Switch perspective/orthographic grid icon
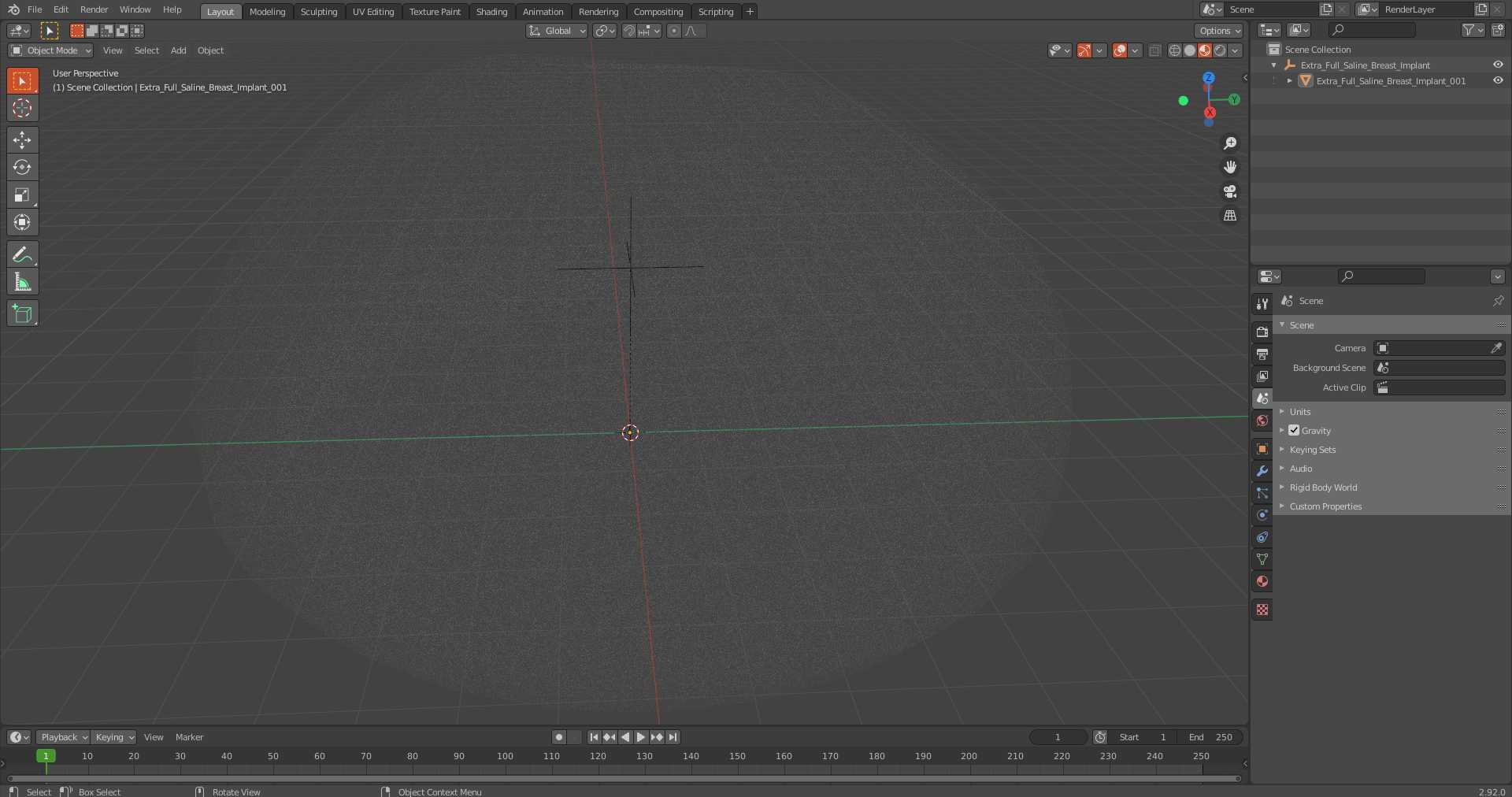The width and height of the screenshot is (1512, 797). (x=1229, y=215)
